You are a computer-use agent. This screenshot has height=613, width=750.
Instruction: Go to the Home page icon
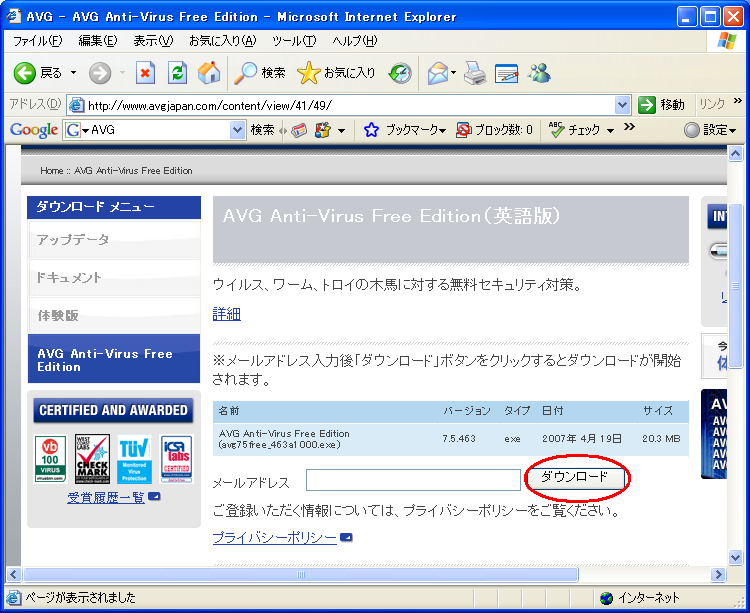point(209,73)
